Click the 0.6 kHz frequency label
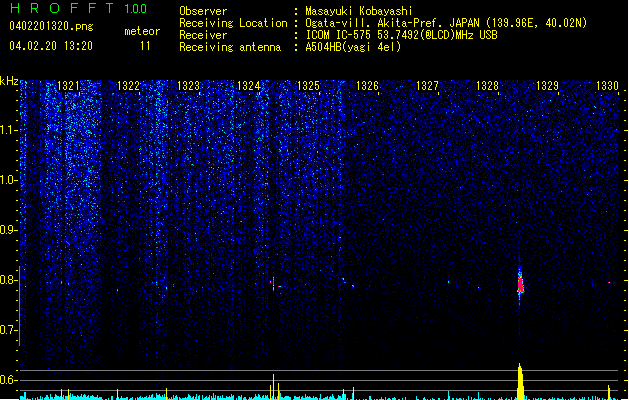Viewport: 629px width, 400px height. [8, 380]
